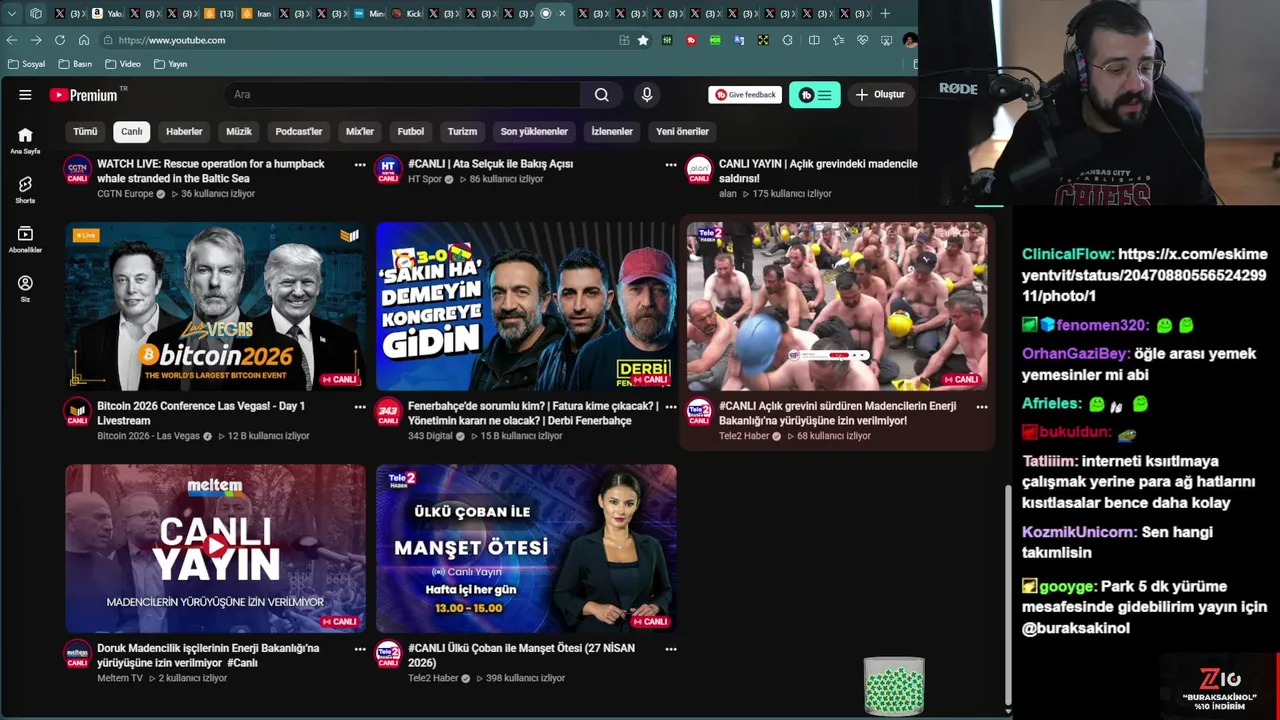Open Ana Sayfa in the sidebar

(25, 140)
